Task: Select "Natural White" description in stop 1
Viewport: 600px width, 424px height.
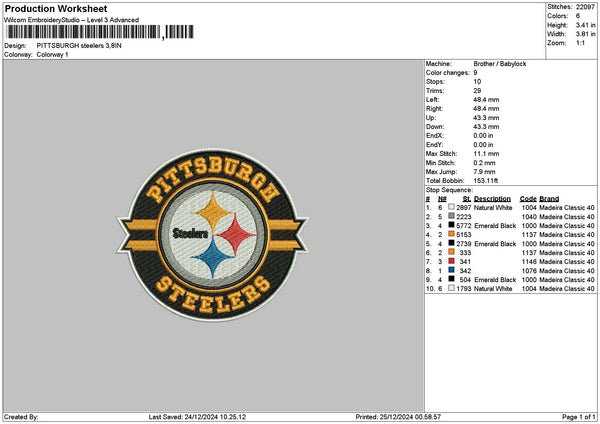Action: point(493,208)
